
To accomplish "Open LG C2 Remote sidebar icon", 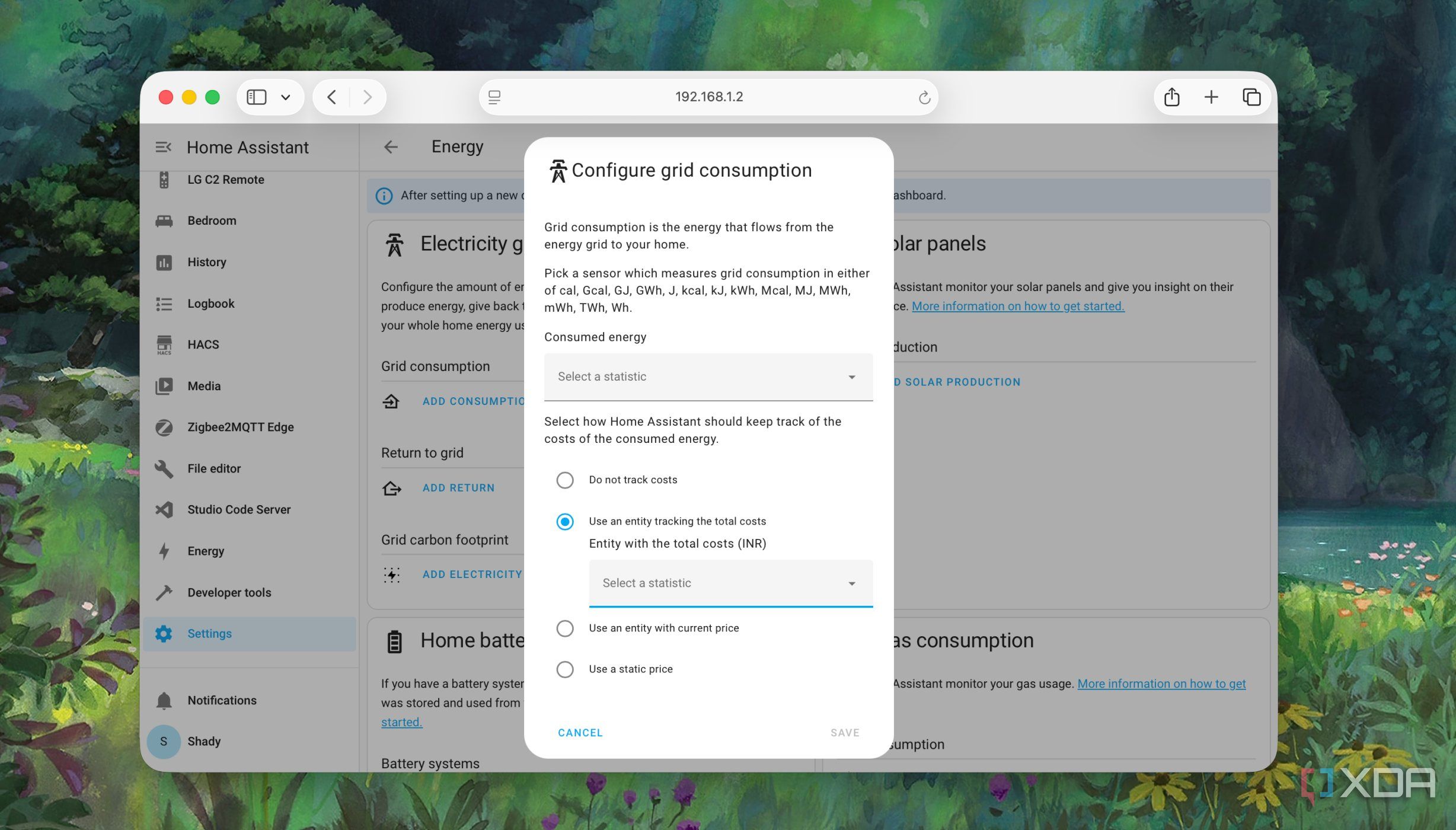I will coord(164,180).
